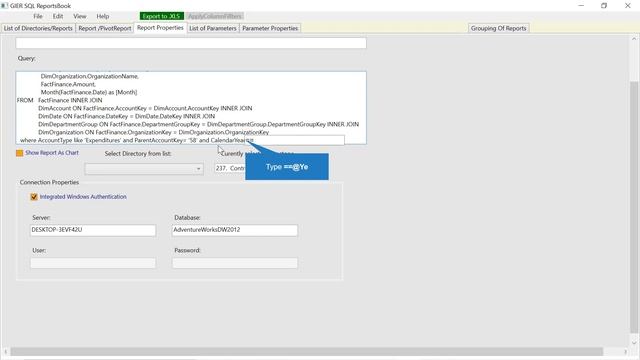Click the GIER SQL ReportsBook app icon
The width and height of the screenshot is (640, 360).
pyautogui.click(x=4, y=5)
